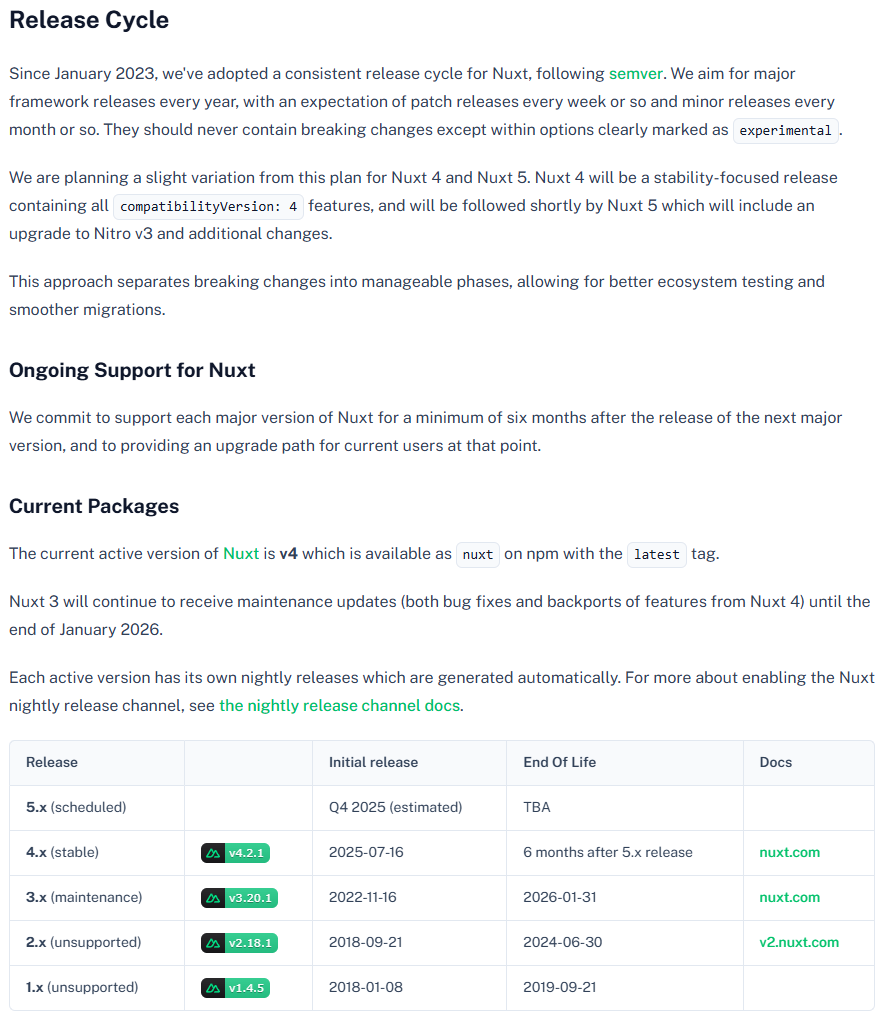Click the latest tag code label
Screen dimensions: 892x1024
[x=657, y=555]
